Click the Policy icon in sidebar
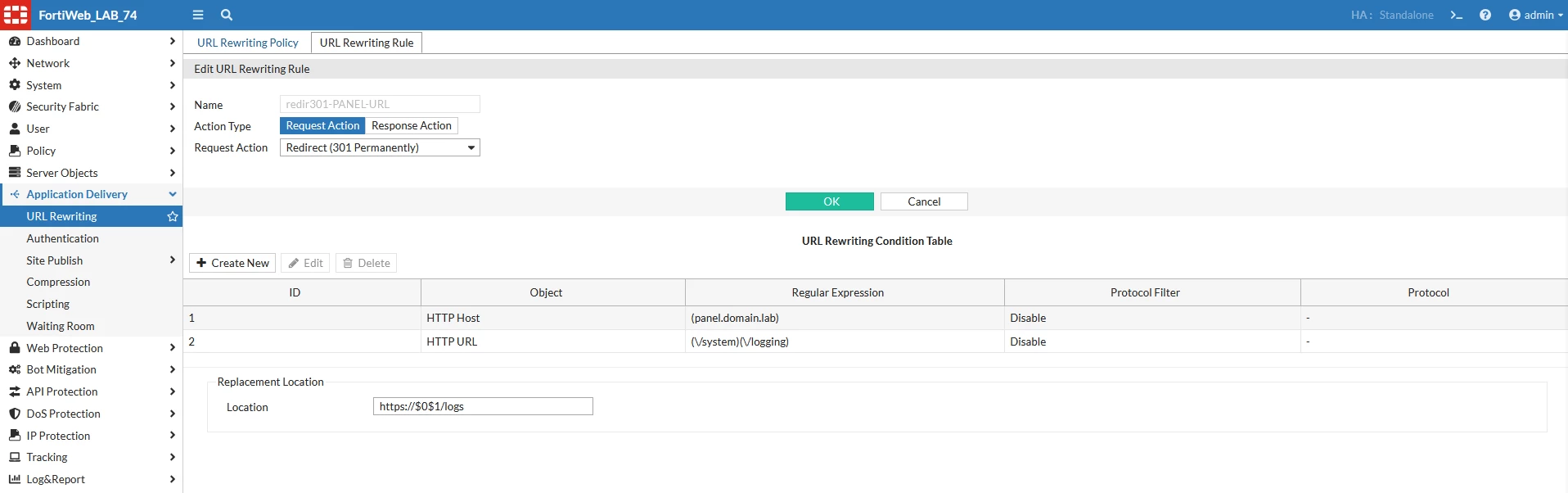Screen dimensions: 1568x493 point(15,151)
